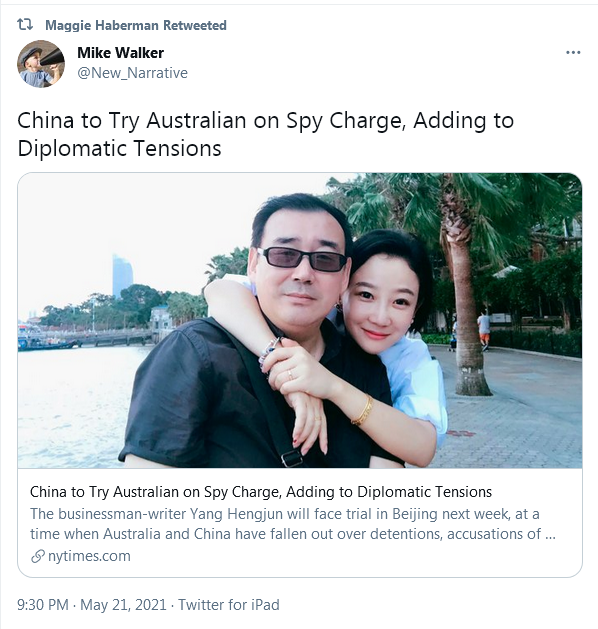Image resolution: width=598 pixels, height=629 pixels.
Task: Open the nytimes.com domain link
Action: coord(89,556)
